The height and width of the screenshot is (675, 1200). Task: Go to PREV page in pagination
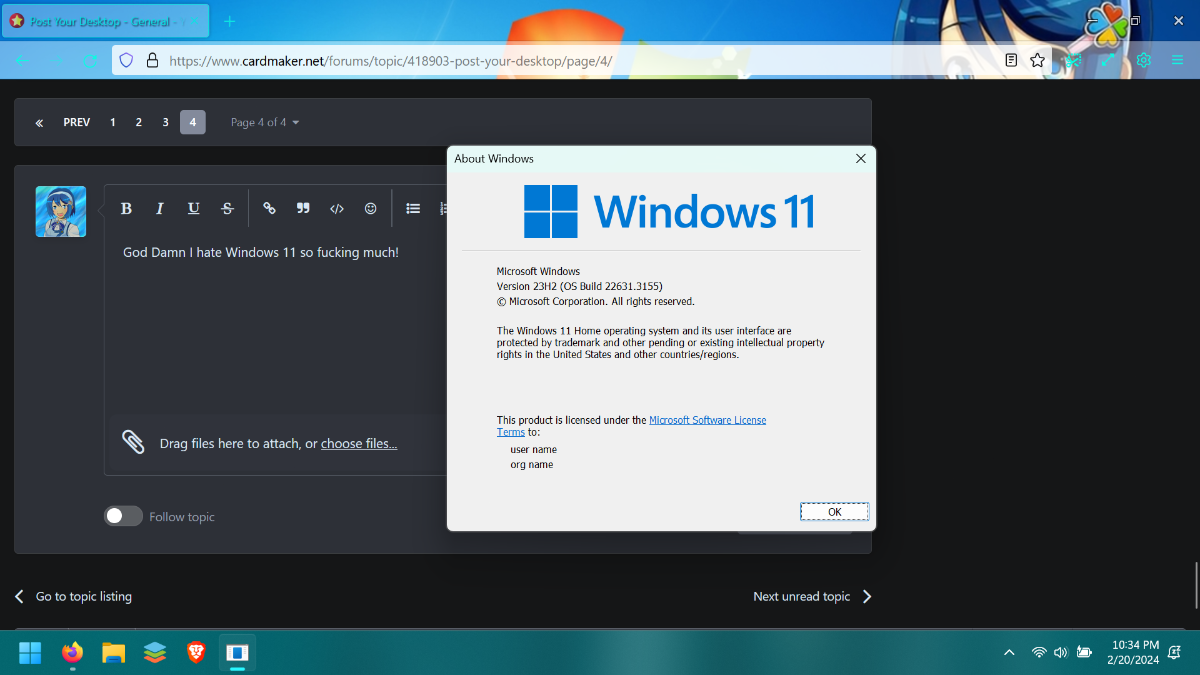point(77,123)
